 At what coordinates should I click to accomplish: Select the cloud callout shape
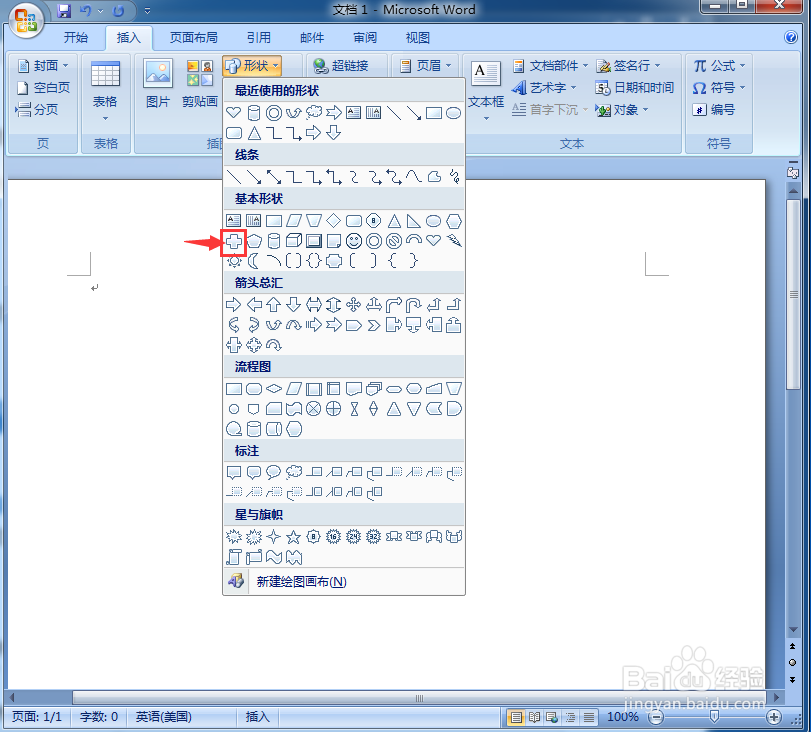(x=294, y=472)
